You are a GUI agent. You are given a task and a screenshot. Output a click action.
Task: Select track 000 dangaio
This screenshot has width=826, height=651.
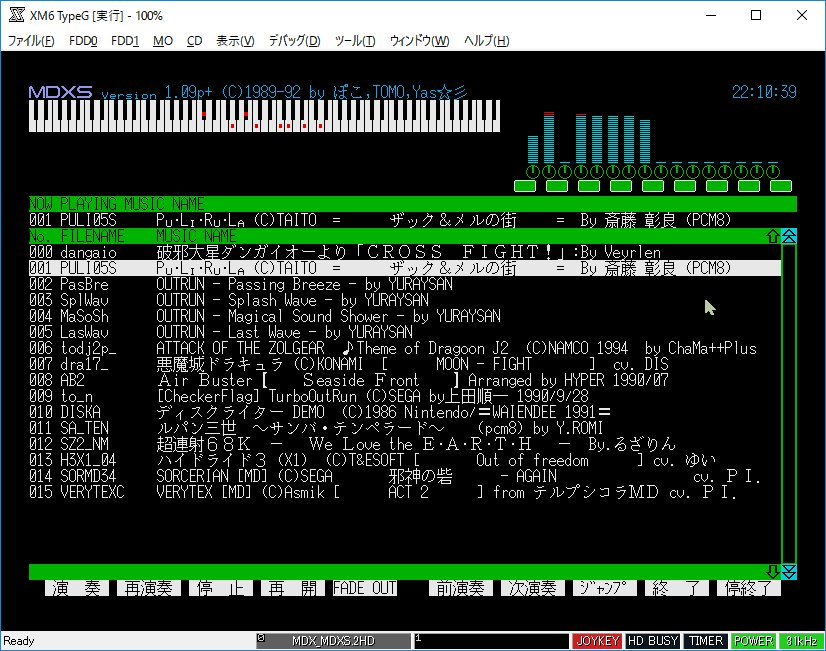(x=405, y=252)
